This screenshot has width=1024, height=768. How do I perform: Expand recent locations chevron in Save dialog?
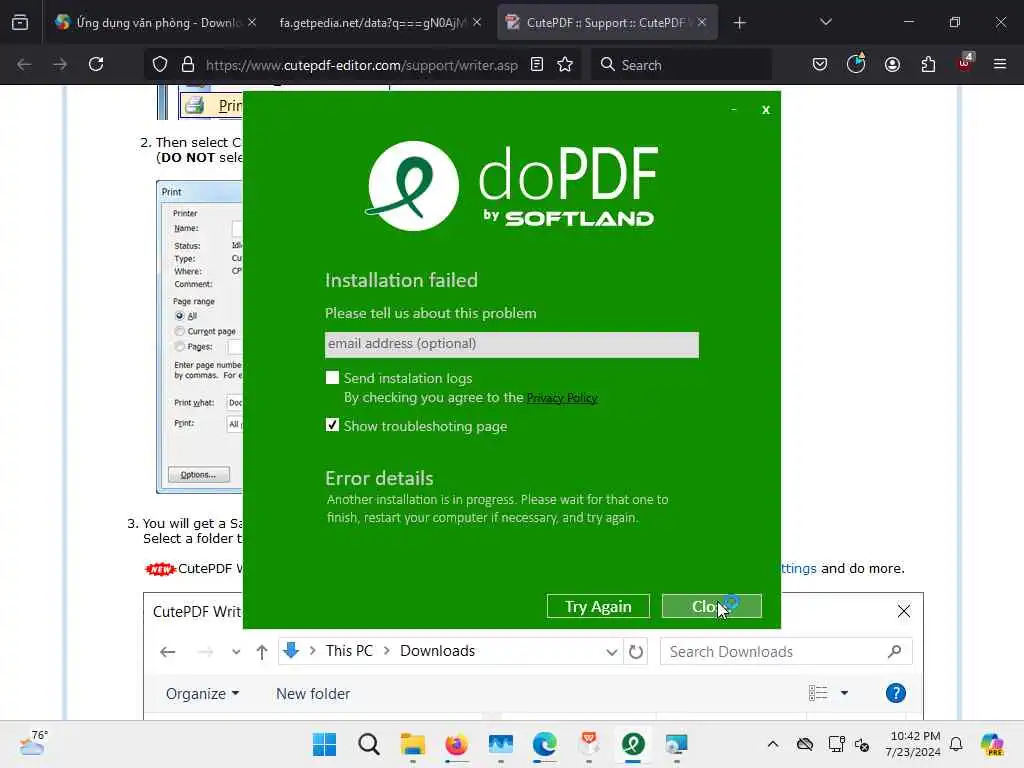(236, 652)
